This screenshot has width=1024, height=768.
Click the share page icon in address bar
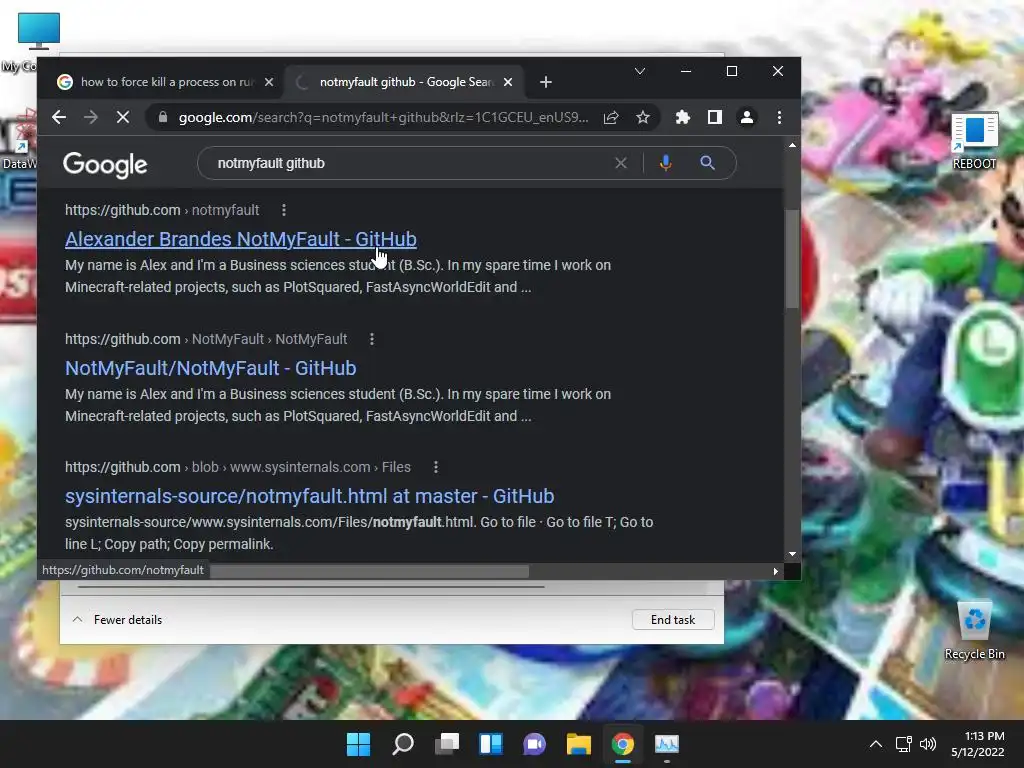point(611,118)
